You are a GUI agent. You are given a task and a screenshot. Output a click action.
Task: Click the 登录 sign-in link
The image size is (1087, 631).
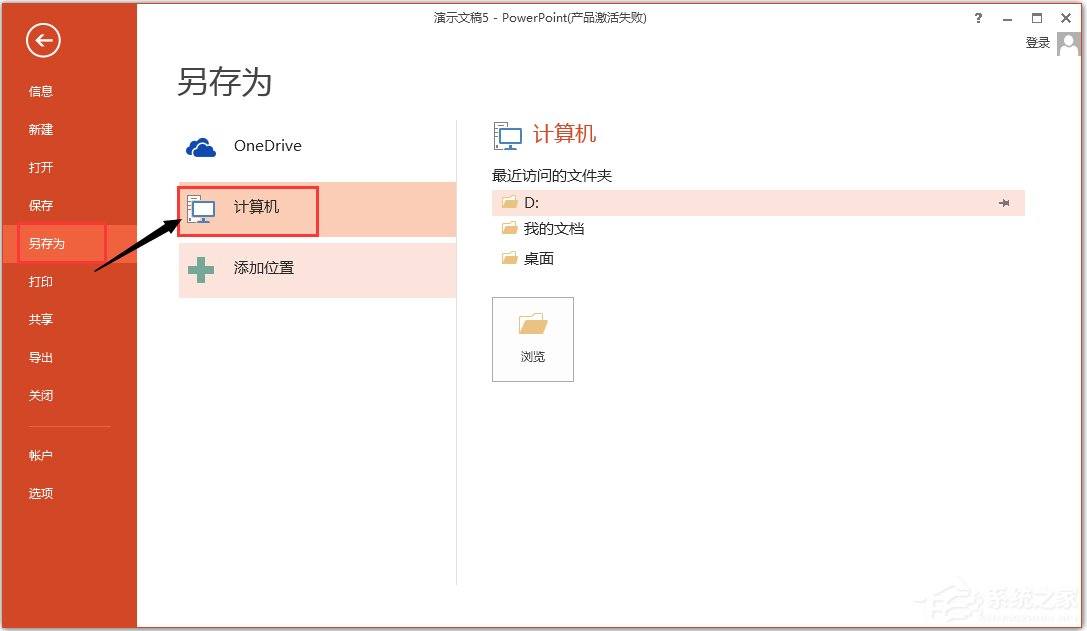pyautogui.click(x=1038, y=42)
